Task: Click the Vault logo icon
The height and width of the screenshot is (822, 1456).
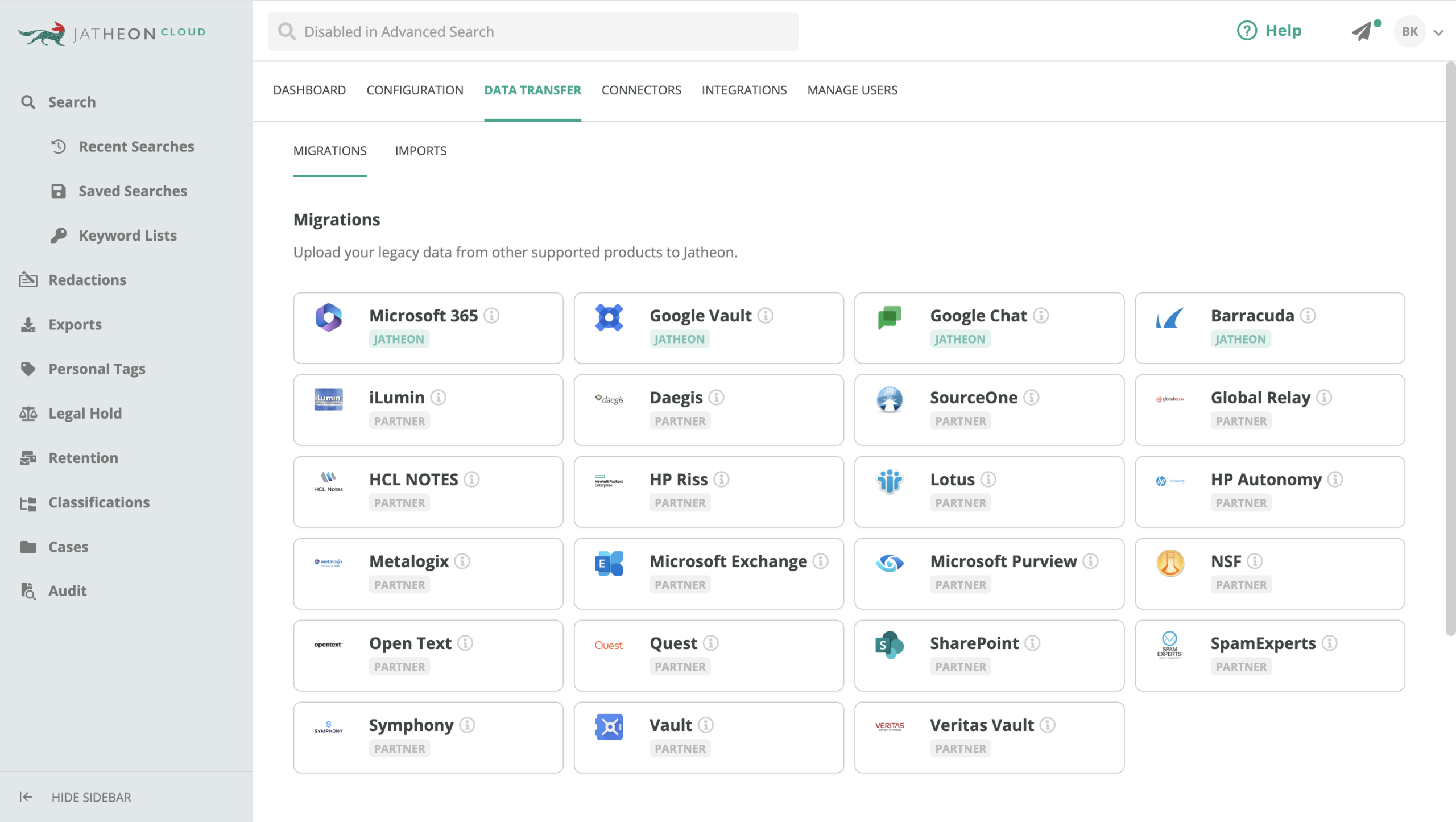Action: 609,726
